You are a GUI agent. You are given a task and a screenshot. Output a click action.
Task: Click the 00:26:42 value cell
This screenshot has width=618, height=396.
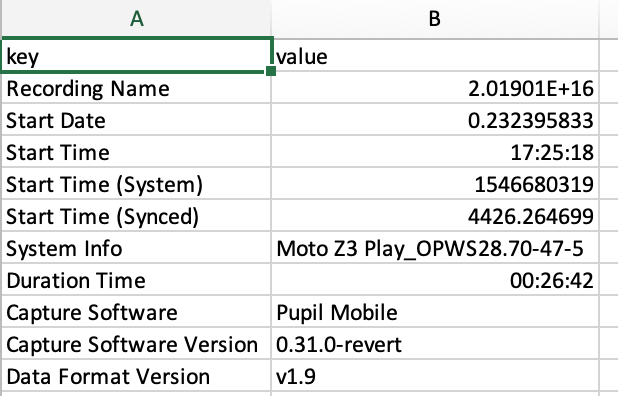(435, 280)
